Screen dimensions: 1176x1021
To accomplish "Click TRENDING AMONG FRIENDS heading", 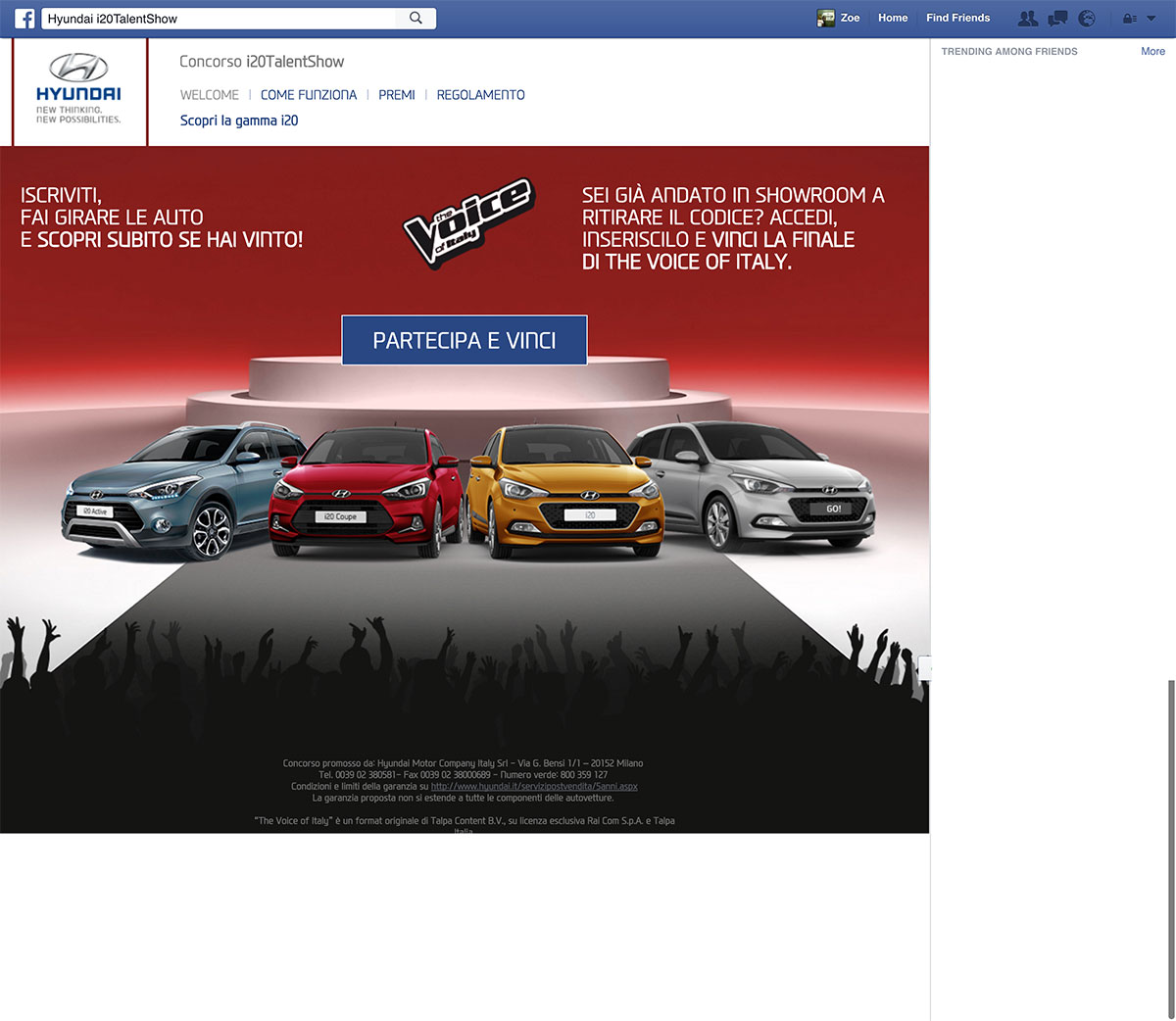I will point(1009,51).
